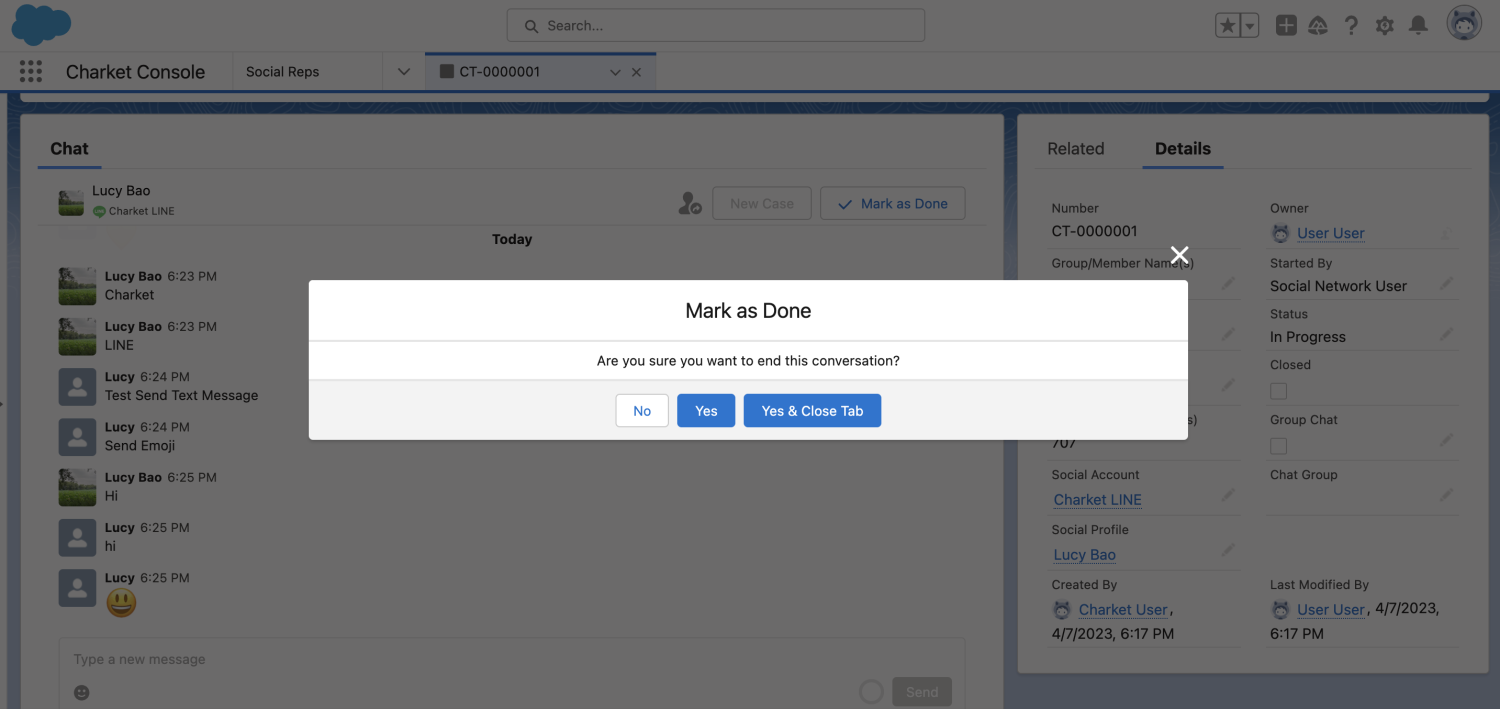This screenshot has height=709, width=1500.
Task: Click Lucy Bao avatar beside 'Charket' message
Action: coord(77,286)
